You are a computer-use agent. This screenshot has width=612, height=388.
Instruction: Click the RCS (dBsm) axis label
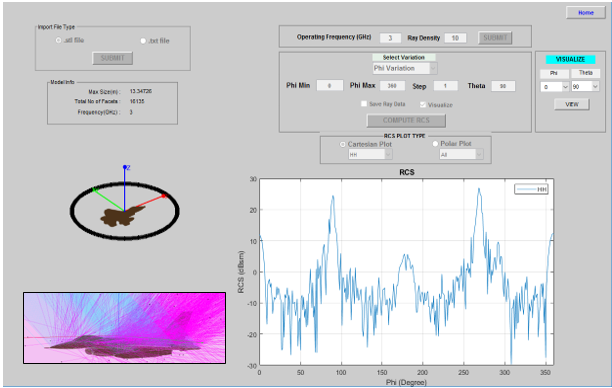241,272
